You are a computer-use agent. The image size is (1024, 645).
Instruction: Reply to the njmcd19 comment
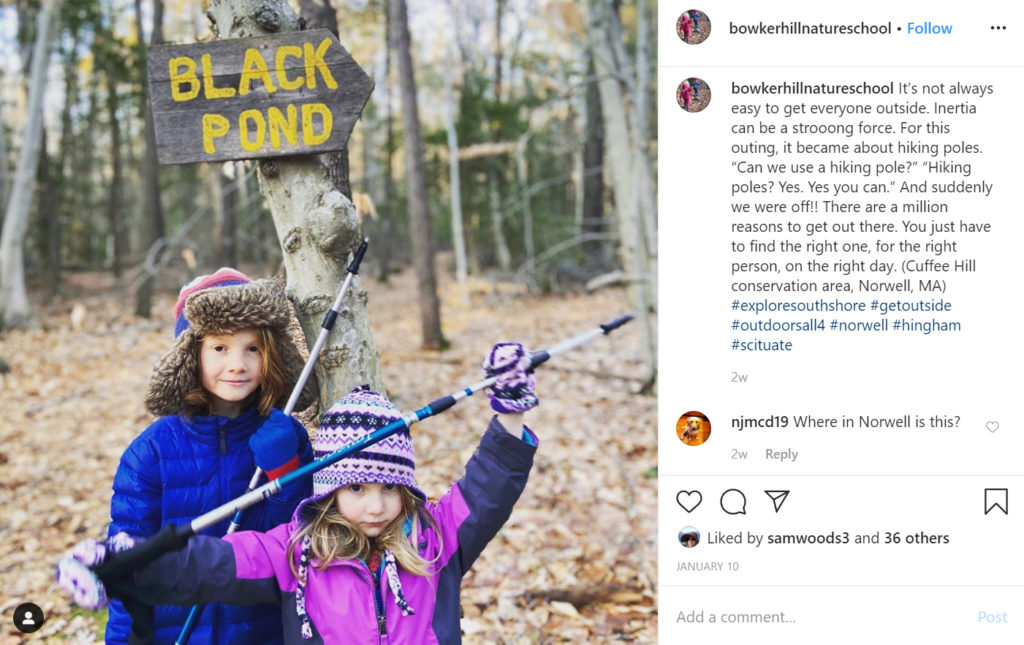coord(781,454)
